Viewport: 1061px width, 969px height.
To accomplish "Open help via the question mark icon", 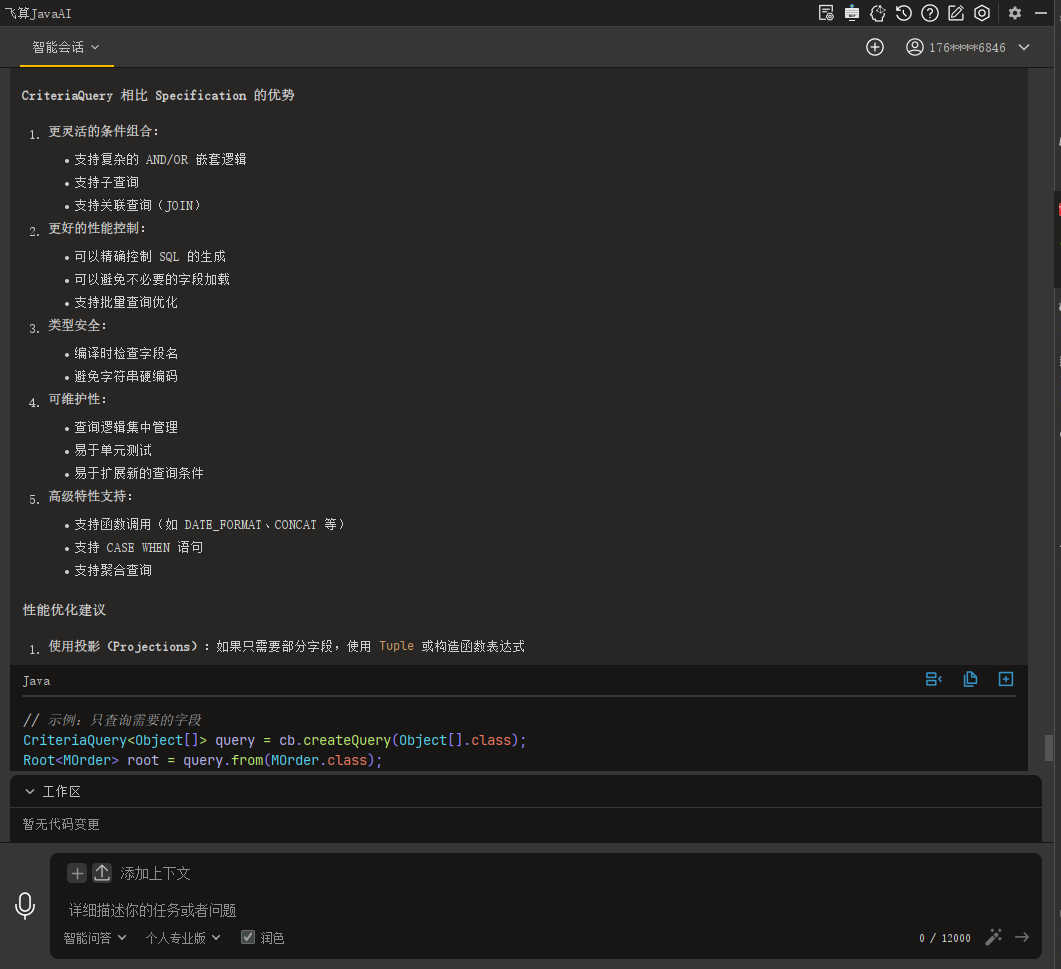I will point(930,13).
